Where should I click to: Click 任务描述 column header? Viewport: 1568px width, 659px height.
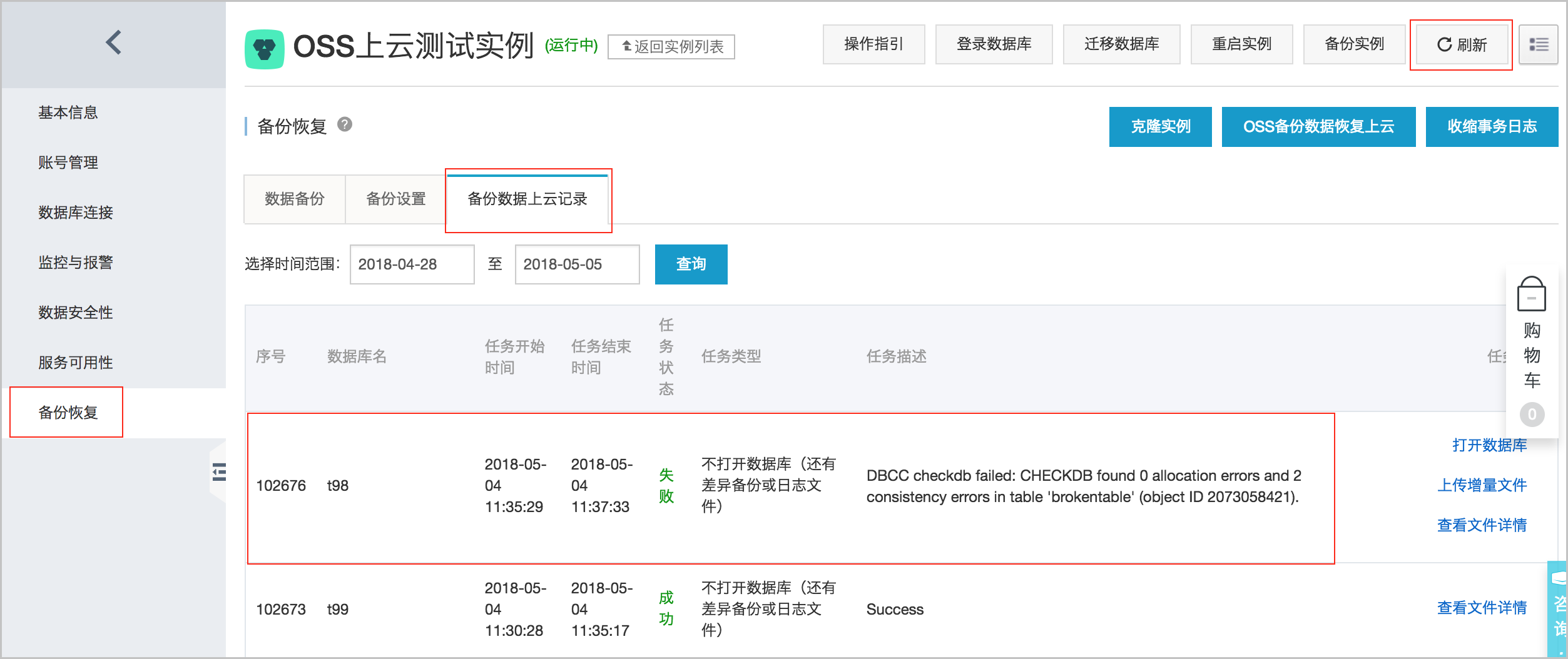click(x=896, y=357)
